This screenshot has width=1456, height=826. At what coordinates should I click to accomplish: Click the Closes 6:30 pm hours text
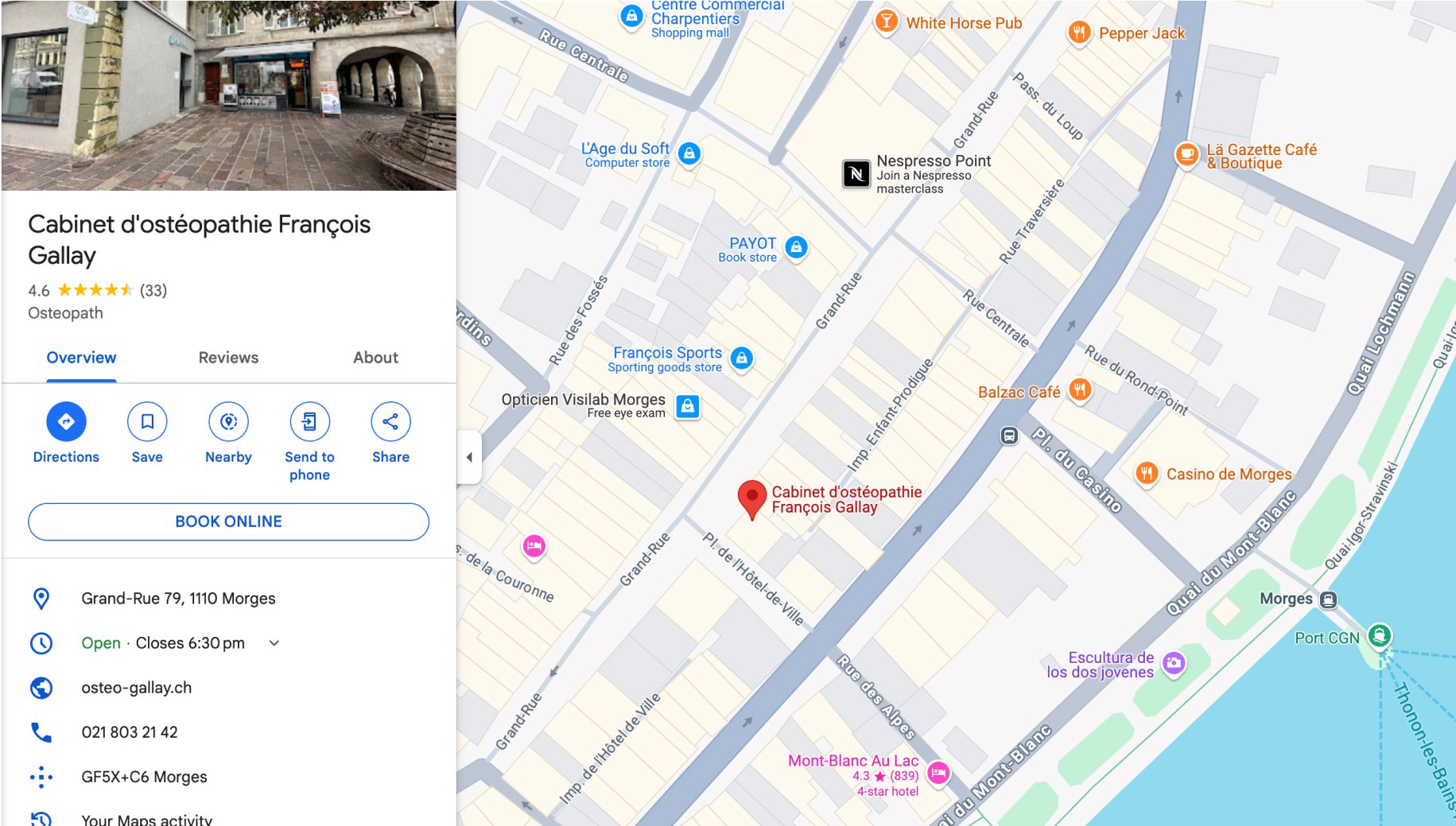click(x=190, y=643)
